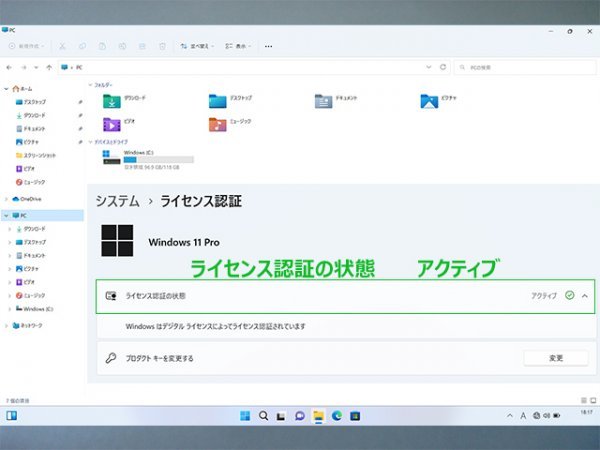
Task: Select pinned Desktop under Home
Action: point(31,102)
